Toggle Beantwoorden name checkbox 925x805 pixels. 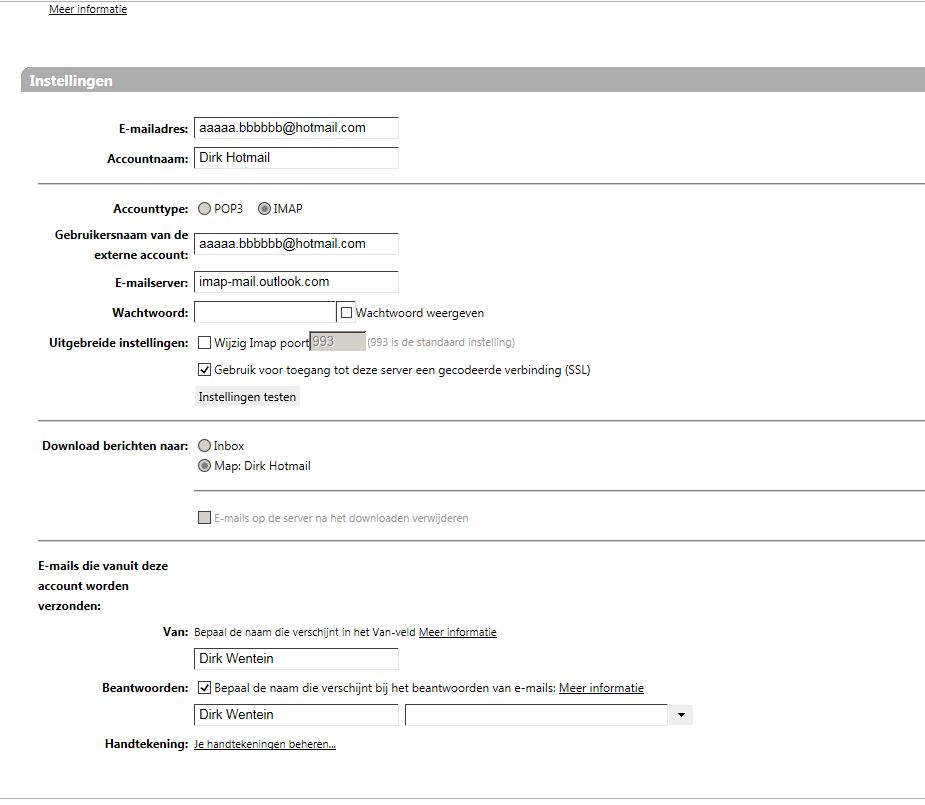[204, 688]
